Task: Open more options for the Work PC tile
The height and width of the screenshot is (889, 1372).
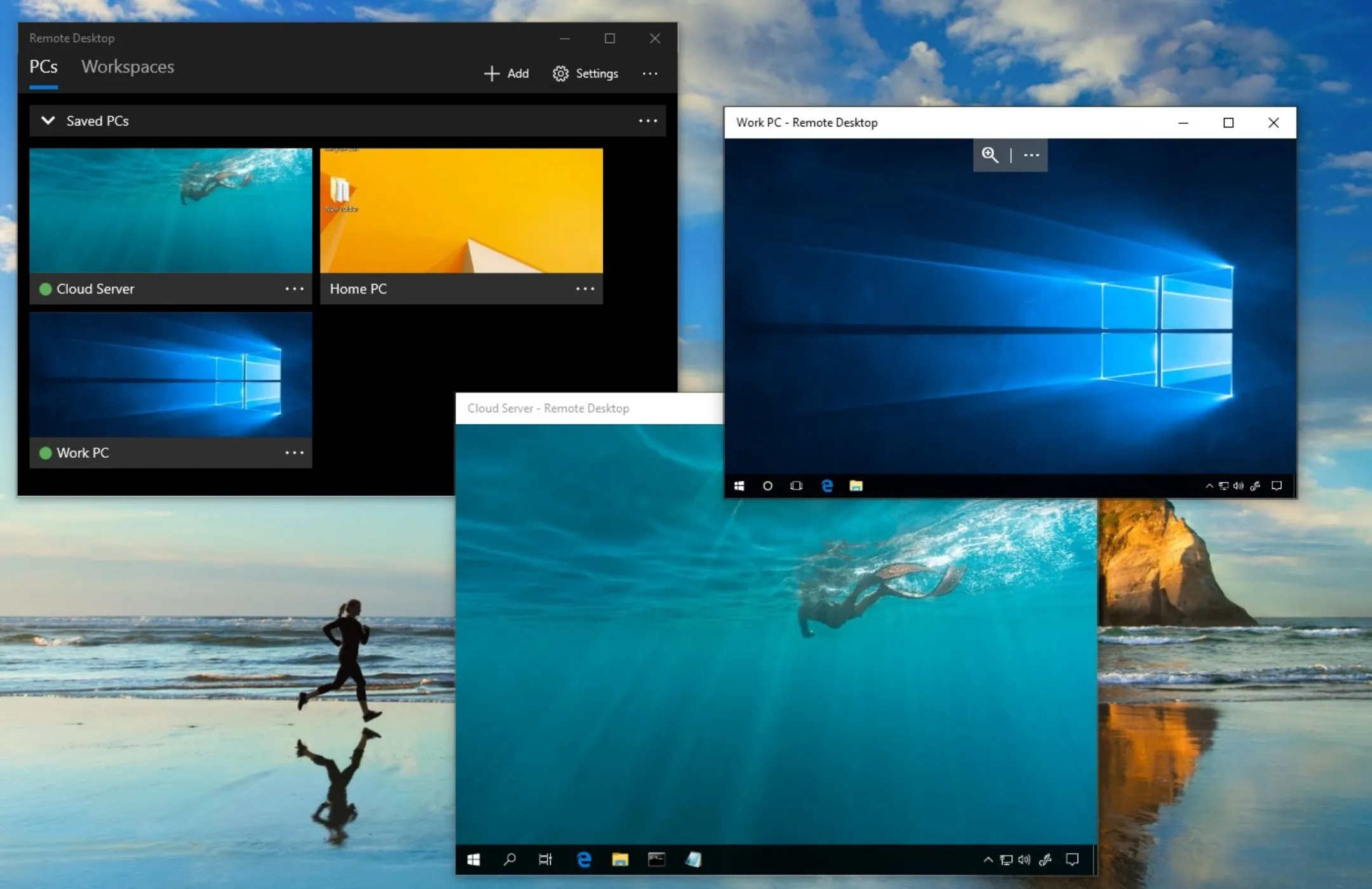Action: [x=295, y=453]
